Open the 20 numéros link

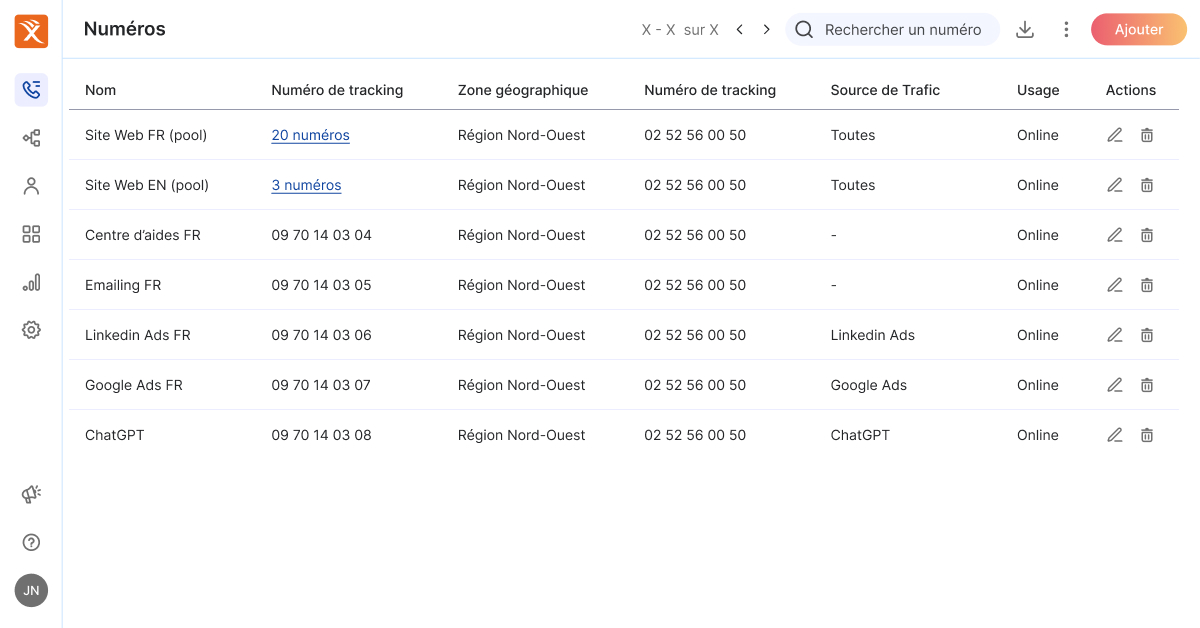click(x=310, y=135)
